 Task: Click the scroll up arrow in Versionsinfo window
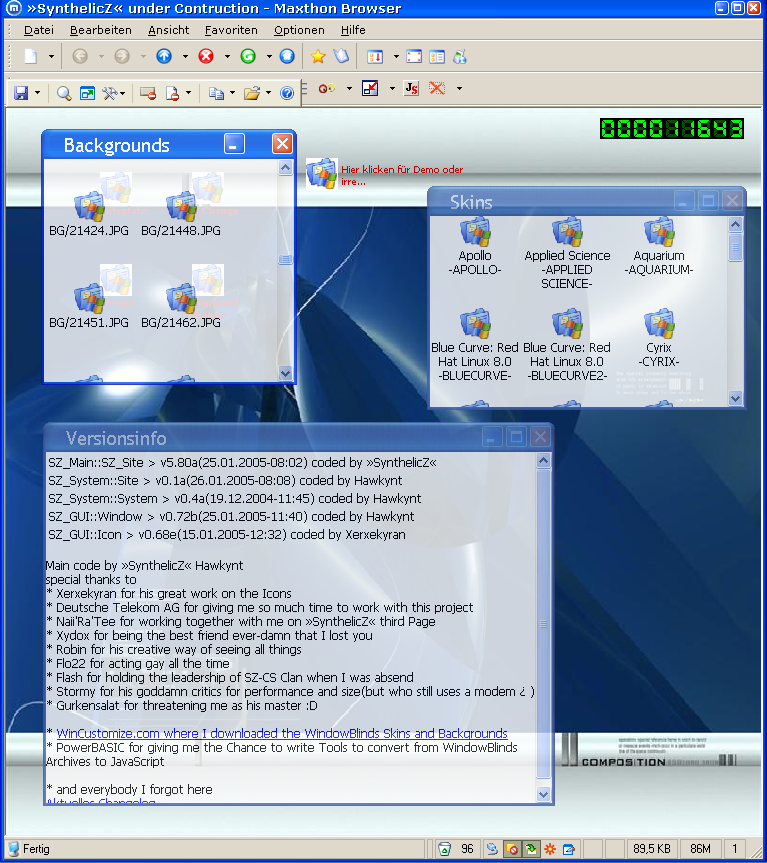[543, 461]
